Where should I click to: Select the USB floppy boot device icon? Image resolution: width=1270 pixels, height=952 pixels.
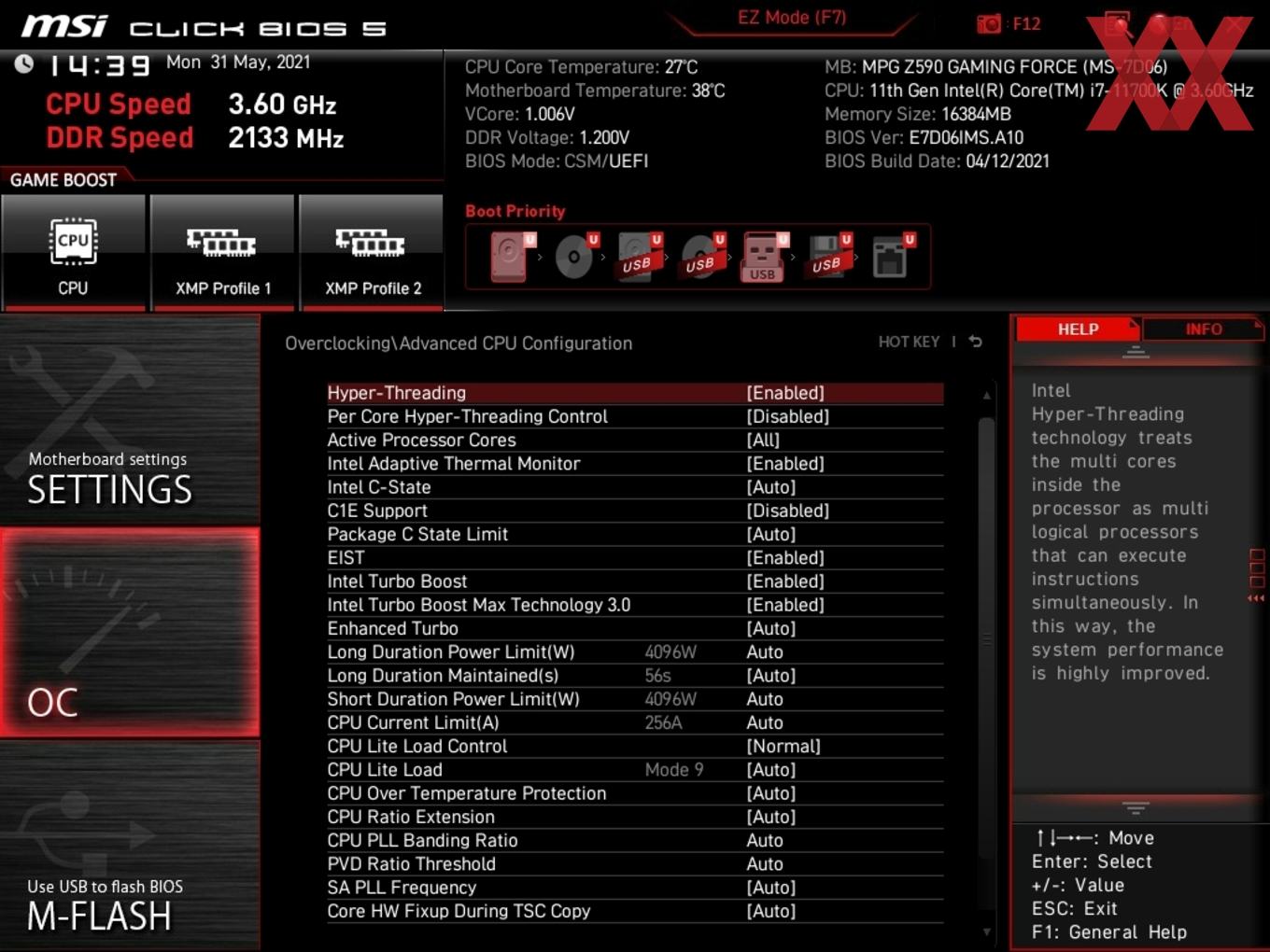(x=828, y=257)
